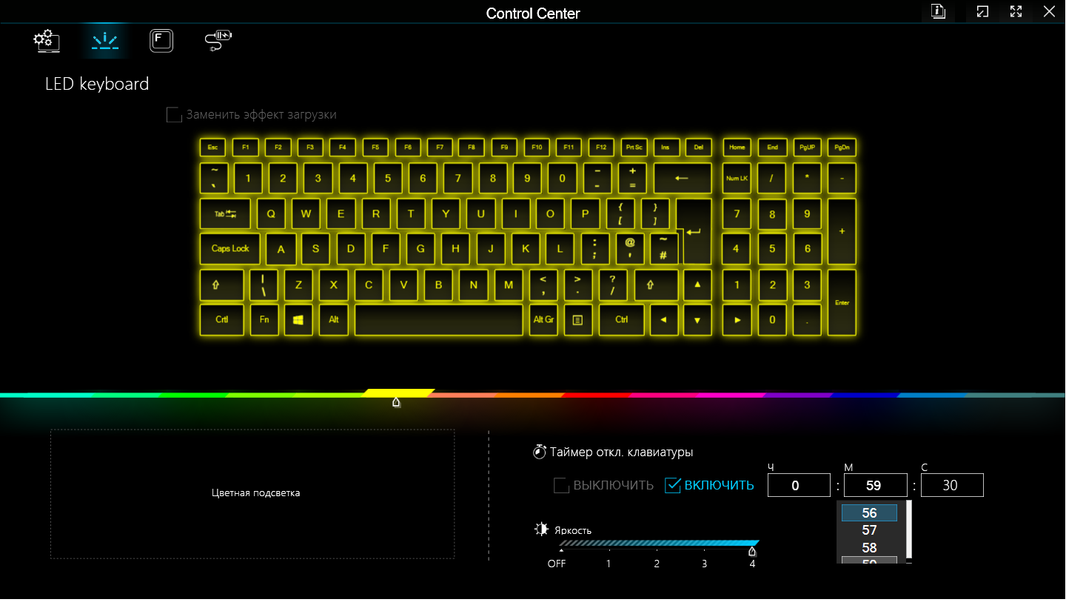Pick 58 from the minutes list
The width and height of the screenshot is (1066, 600).
pyautogui.click(x=869, y=548)
